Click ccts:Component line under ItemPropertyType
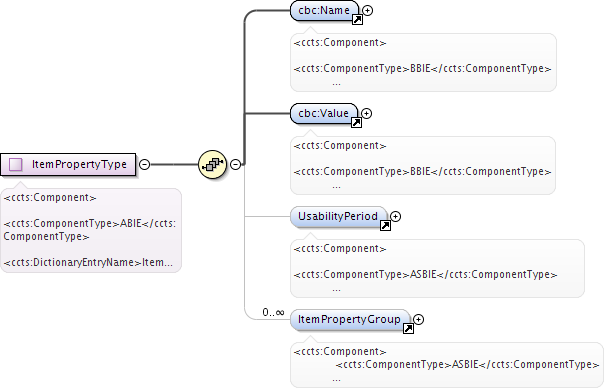Screen dimensions: 611x391 [x=50, y=198]
